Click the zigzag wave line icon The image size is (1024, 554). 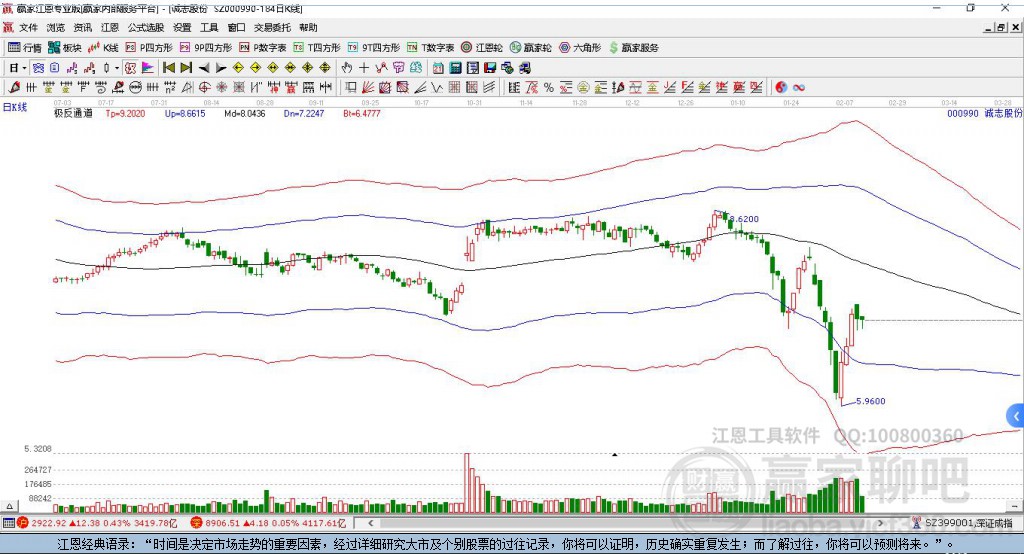(437, 87)
